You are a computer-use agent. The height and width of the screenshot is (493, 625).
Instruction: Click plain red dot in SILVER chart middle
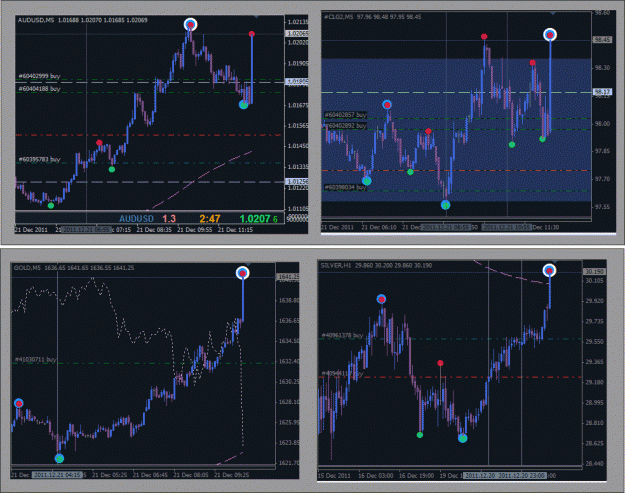coord(440,363)
